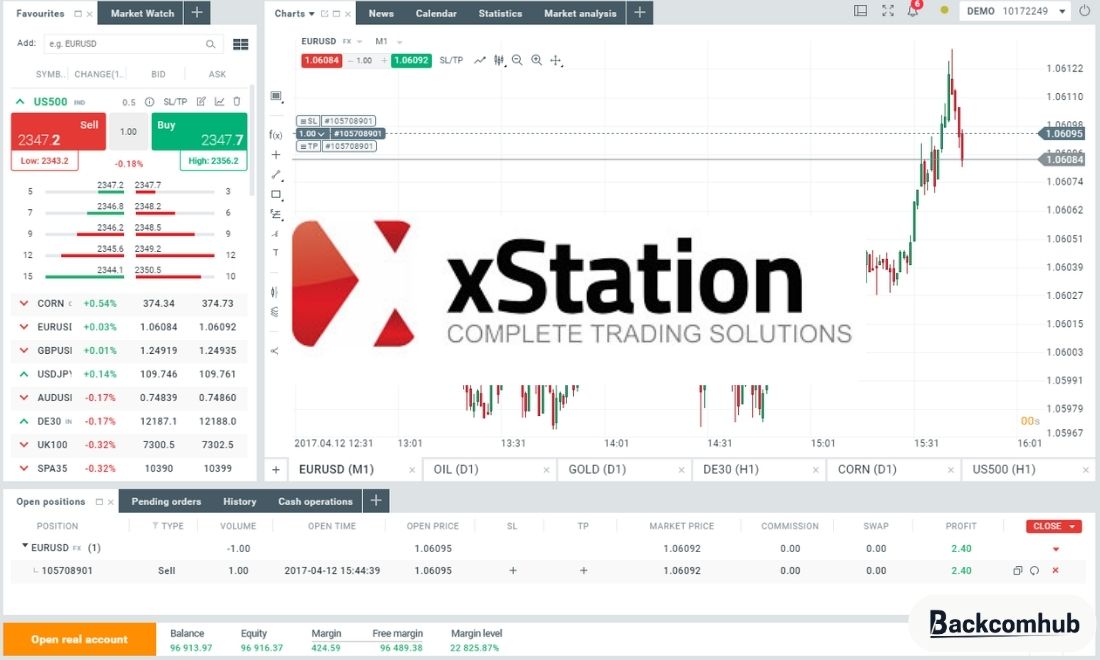The width and height of the screenshot is (1100, 660).
Task: Add a new chart tab with plus
Action: [x=276, y=470]
